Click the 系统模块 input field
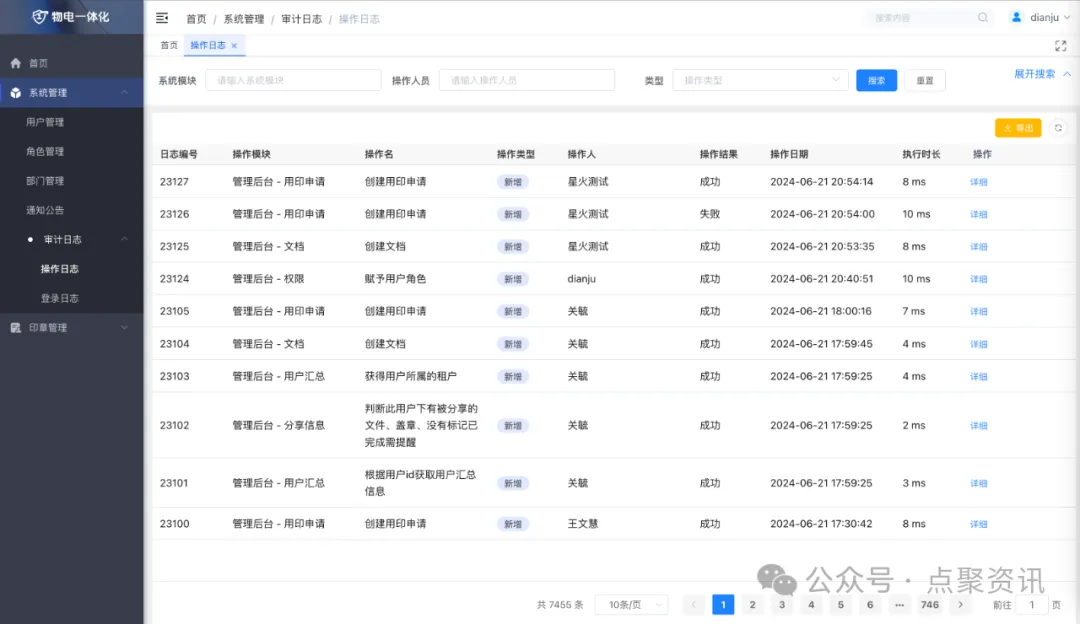Viewport: 1080px width, 624px height. point(293,80)
